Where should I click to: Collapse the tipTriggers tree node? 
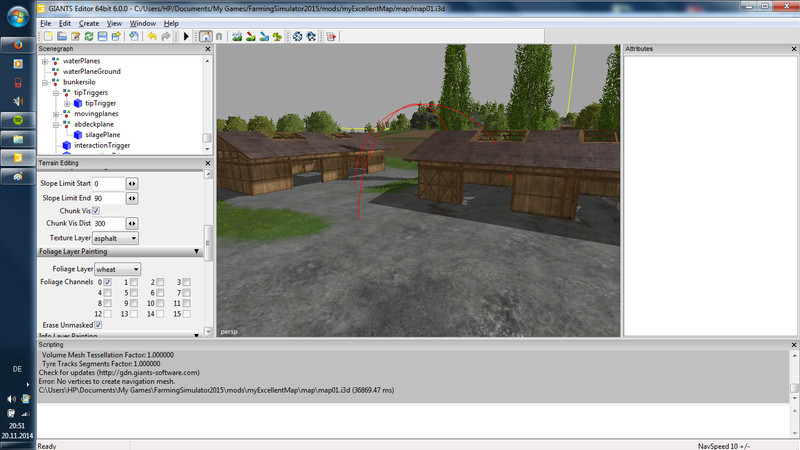coord(56,93)
